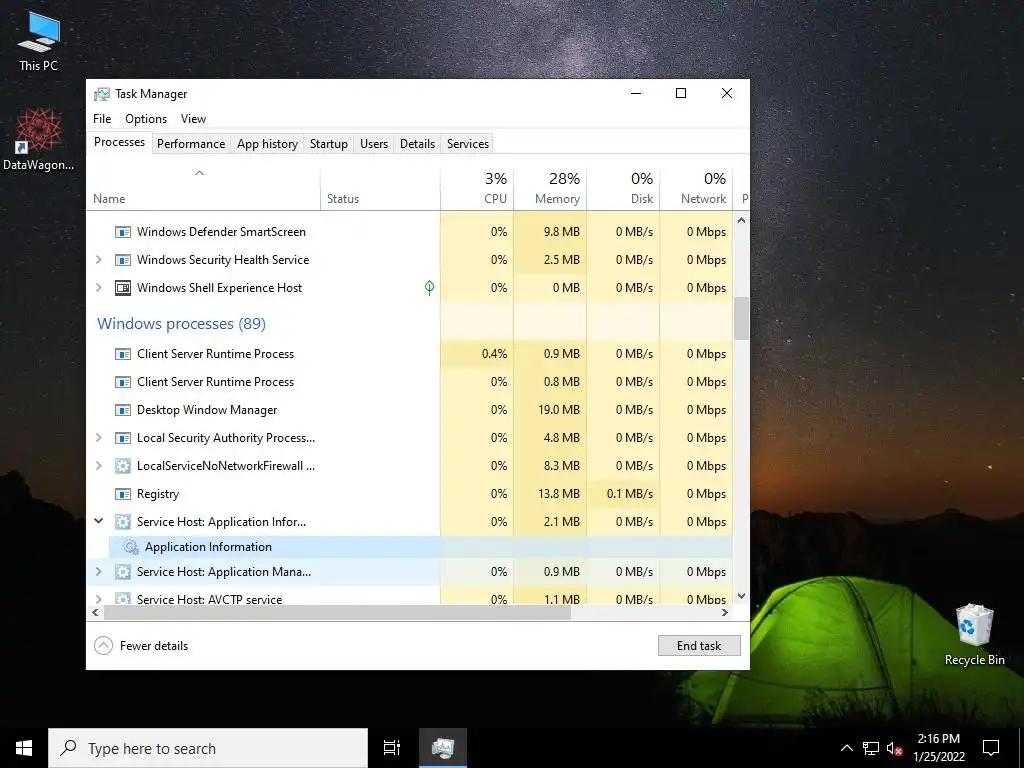Click the vertical scrollbar thumb
The image size is (1024, 768).
[x=741, y=319]
